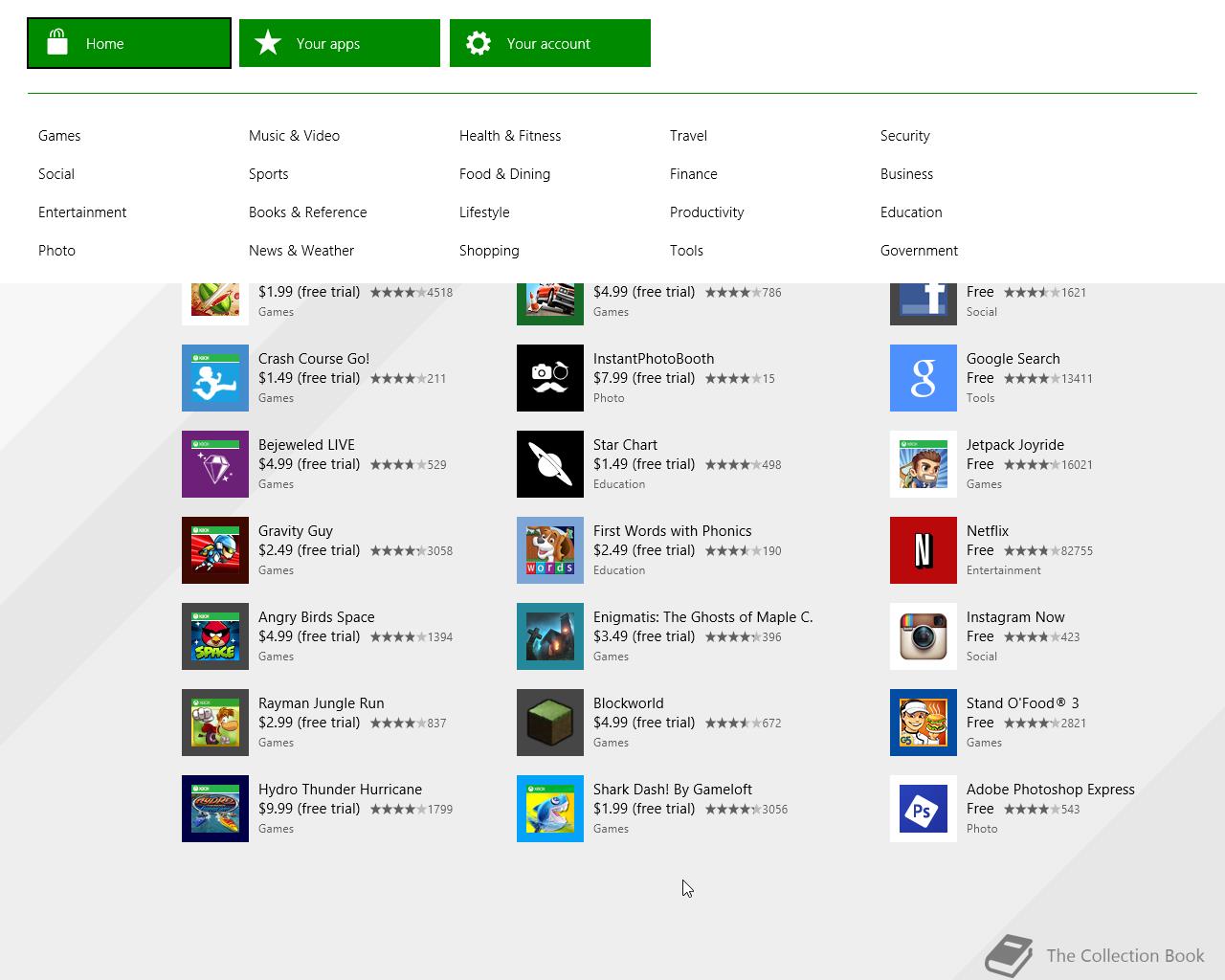This screenshot has width=1225, height=980.
Task: Click the Crash Course Go! title
Action: click(x=314, y=359)
